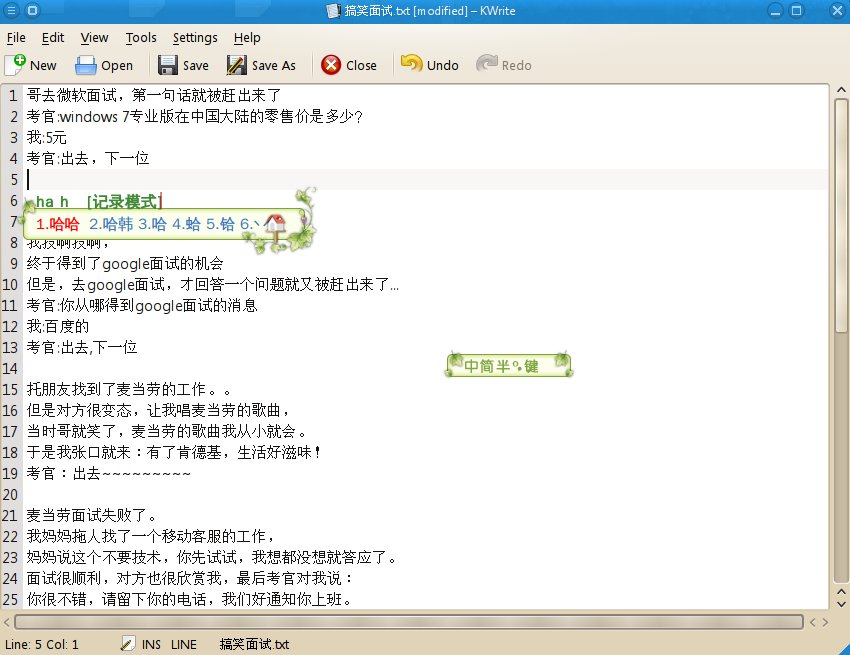Open the Help menu
The width and height of the screenshot is (850, 655).
(247, 37)
